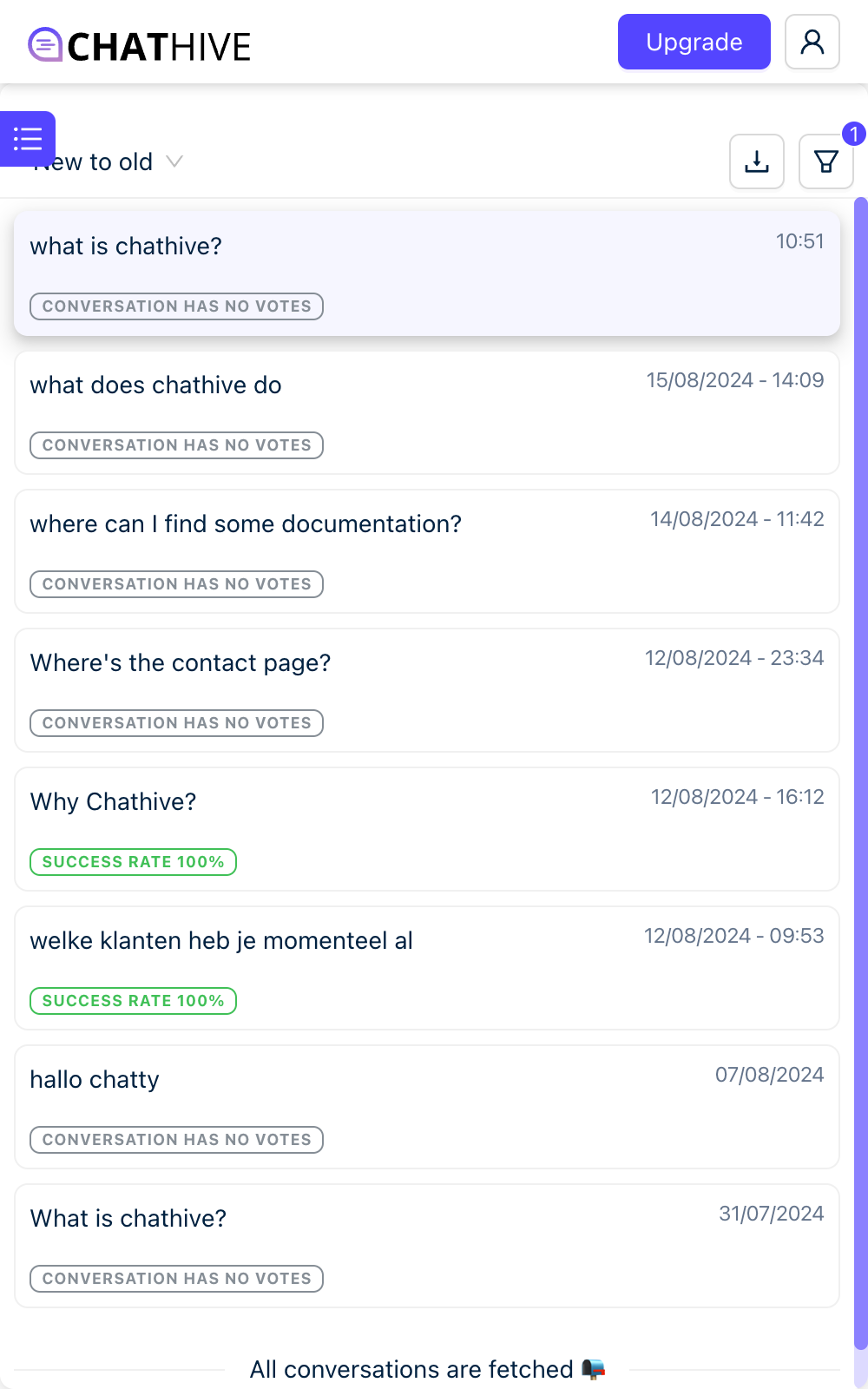Click the filter count badge
The height and width of the screenshot is (1389, 868).
[x=853, y=134]
